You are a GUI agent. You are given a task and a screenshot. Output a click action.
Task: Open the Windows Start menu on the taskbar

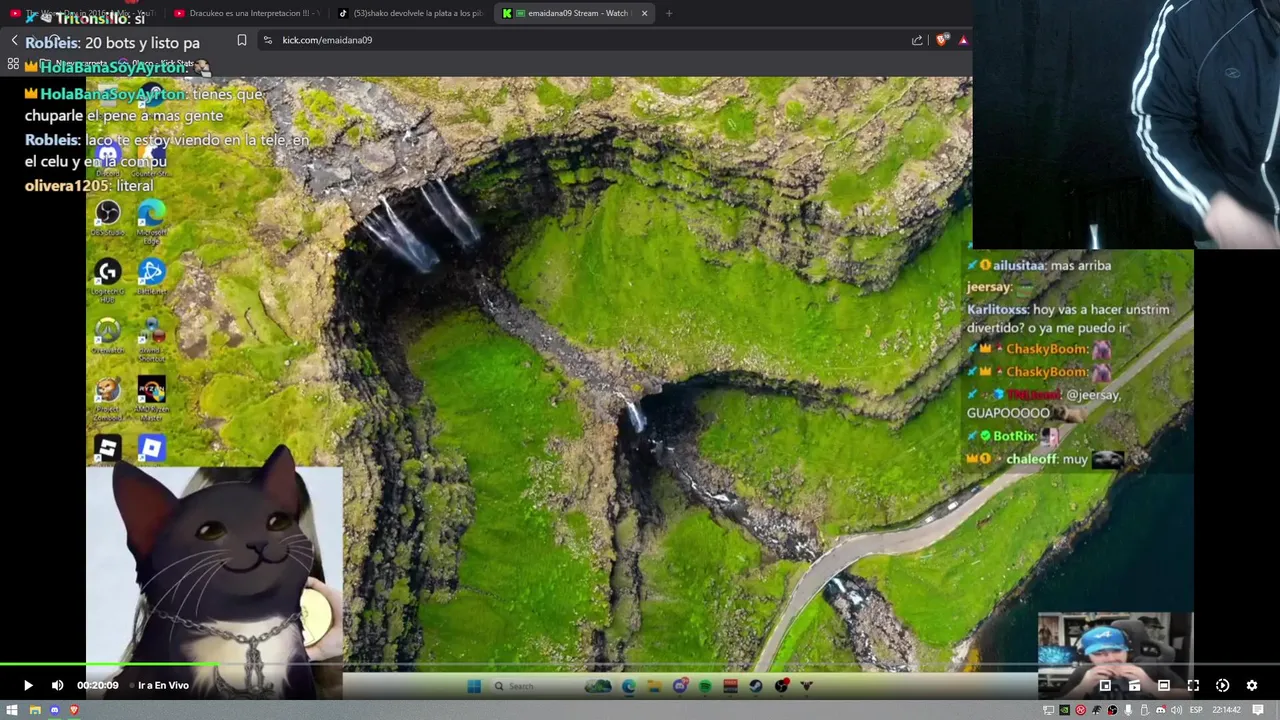coord(12,710)
